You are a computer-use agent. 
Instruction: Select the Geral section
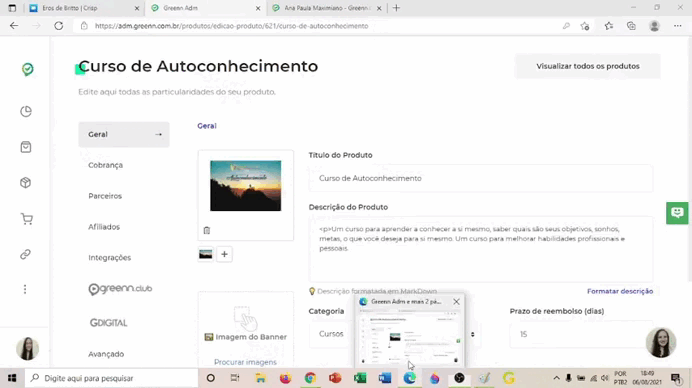point(124,134)
